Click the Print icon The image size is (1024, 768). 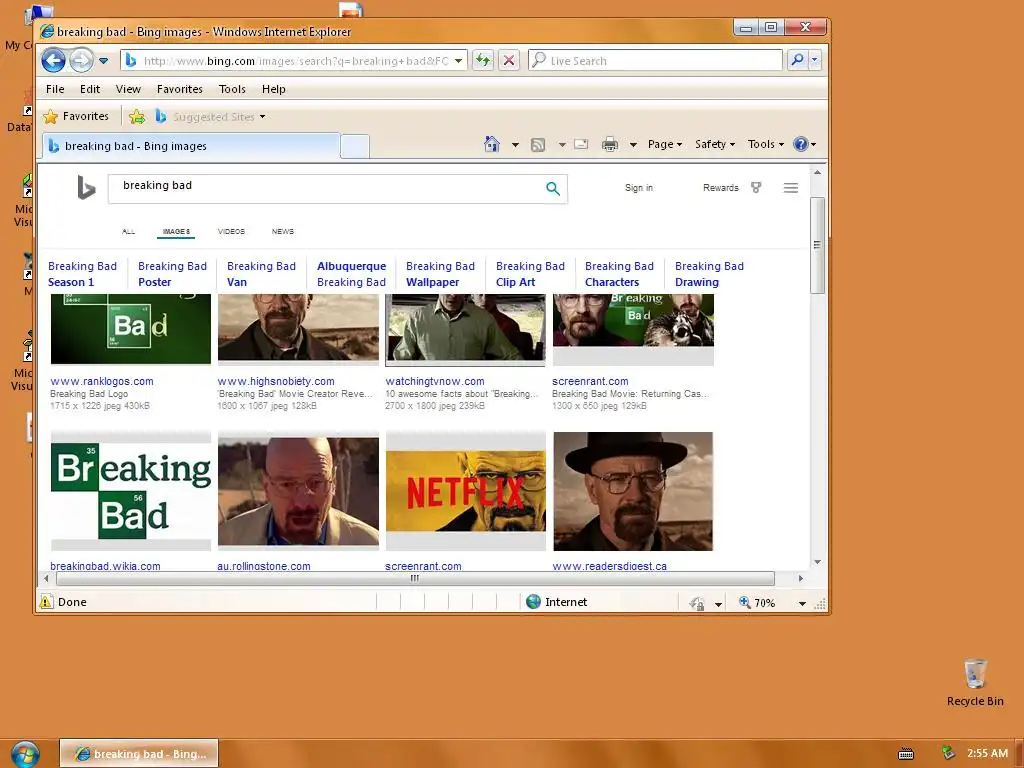[610, 144]
